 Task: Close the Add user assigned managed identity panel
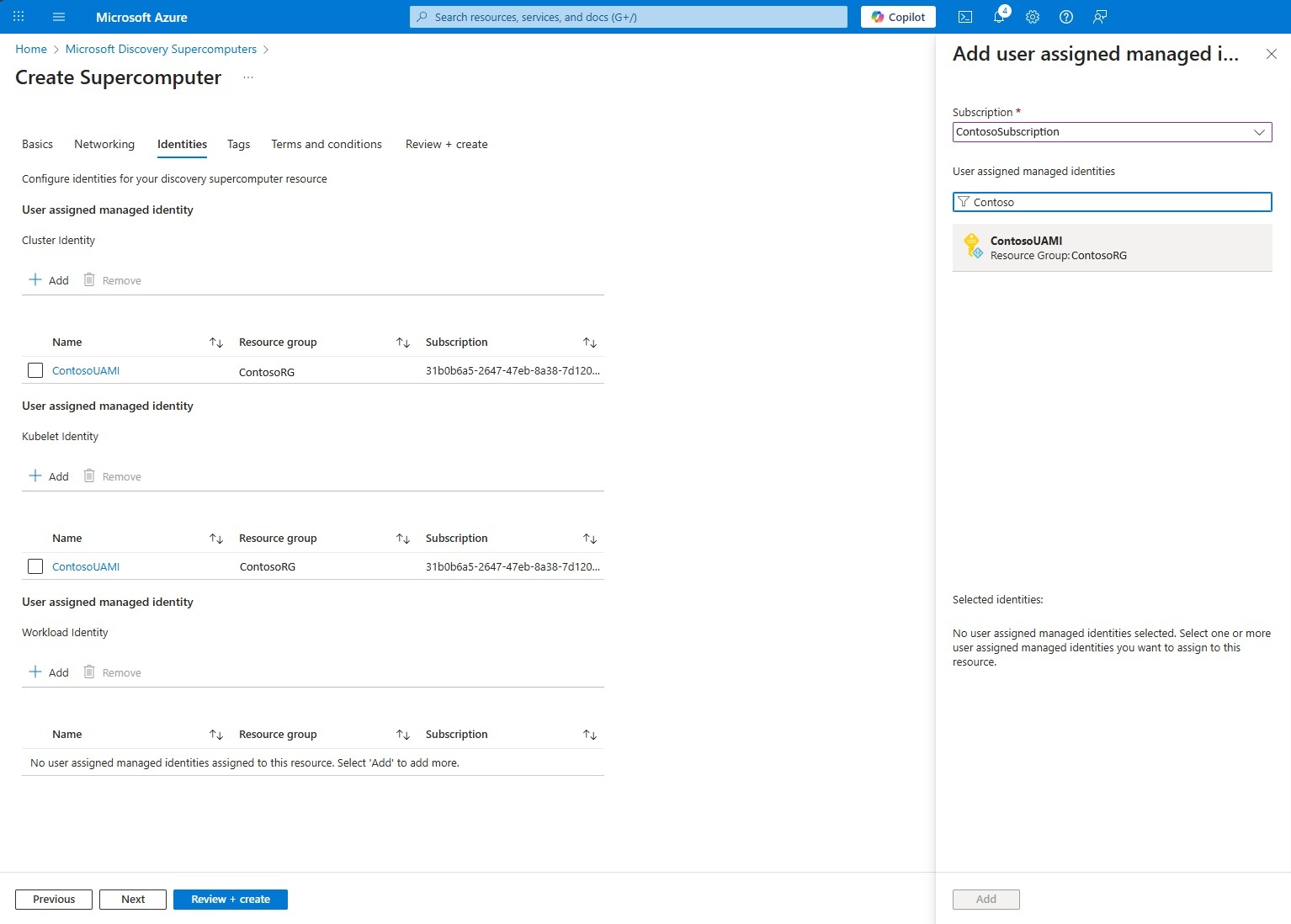(x=1272, y=54)
